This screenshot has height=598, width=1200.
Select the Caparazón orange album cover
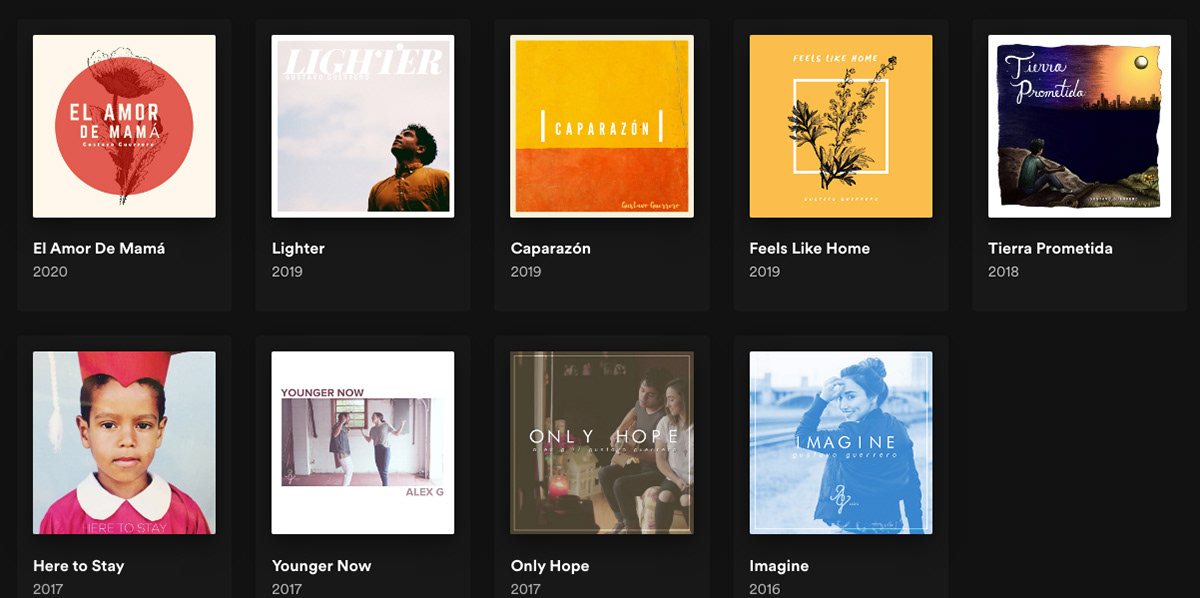tap(602, 126)
